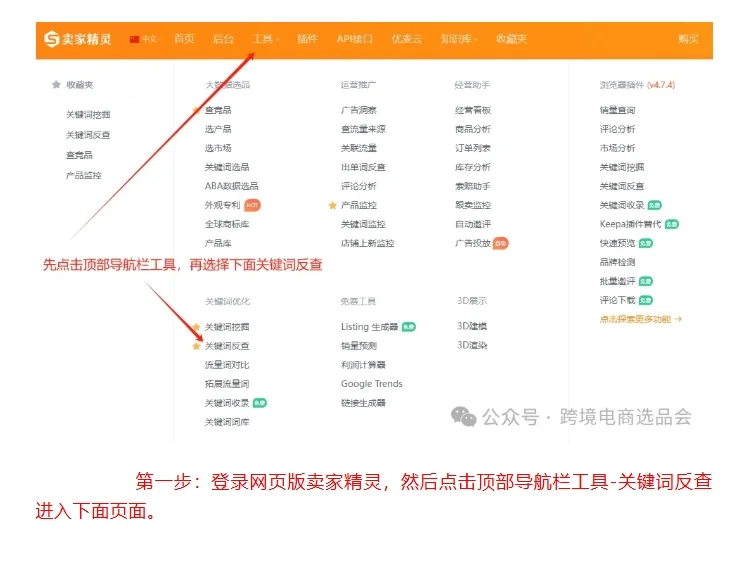Click the orange badge beside 广告投放
This screenshot has width=737, height=561.
501,243
